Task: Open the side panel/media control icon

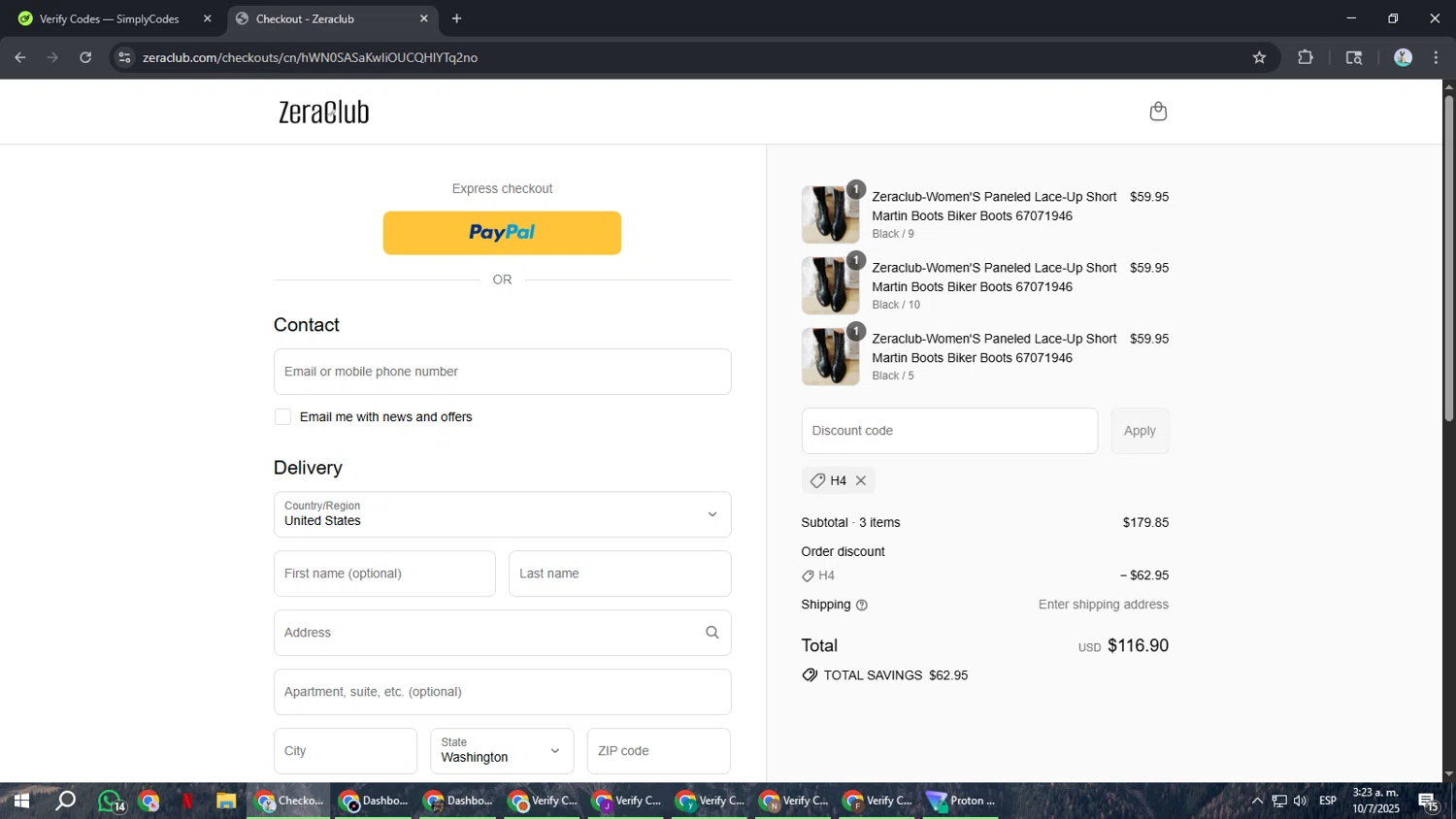Action: (x=1354, y=57)
